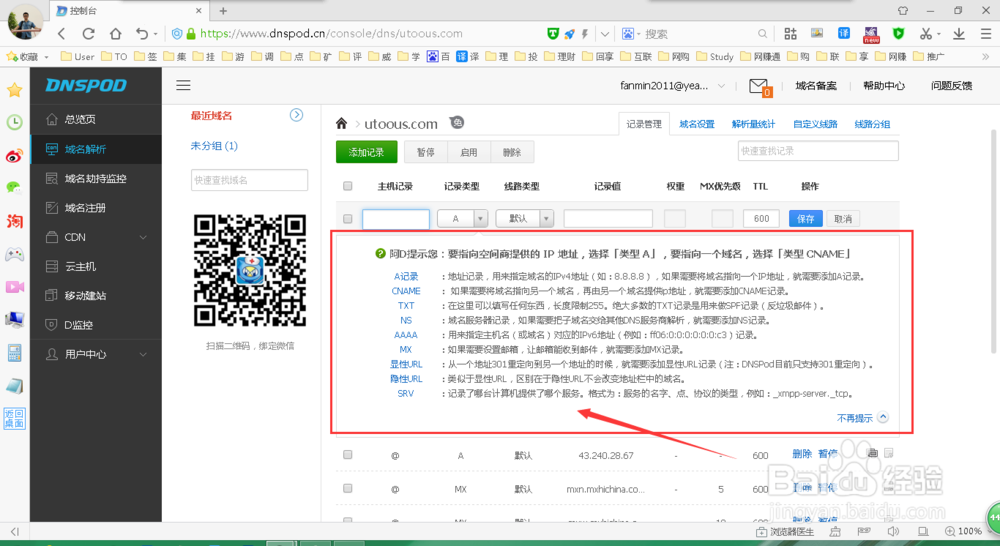Open Taobao icon in browser sidebar

point(15,221)
